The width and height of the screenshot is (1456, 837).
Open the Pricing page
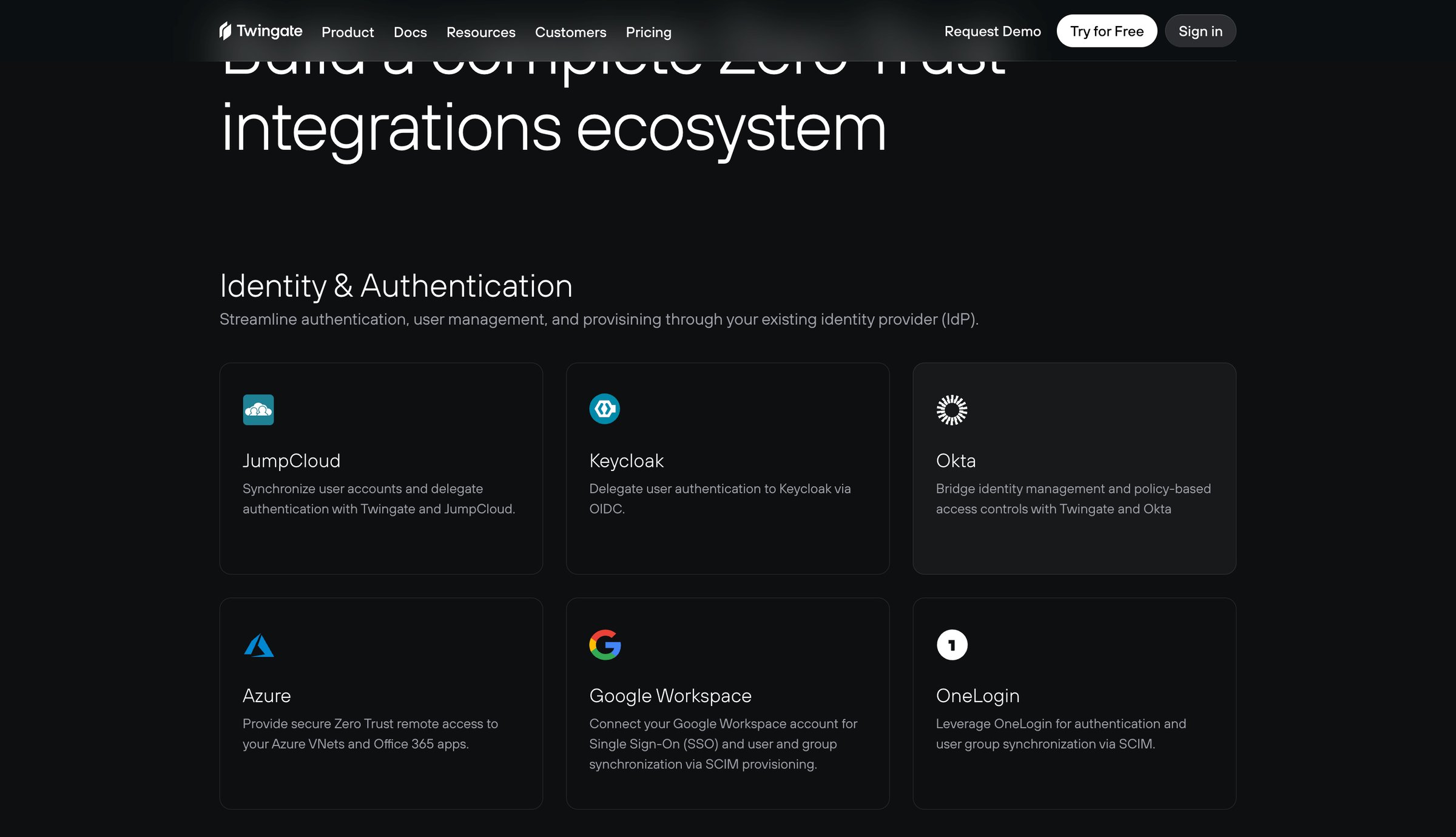[649, 32]
